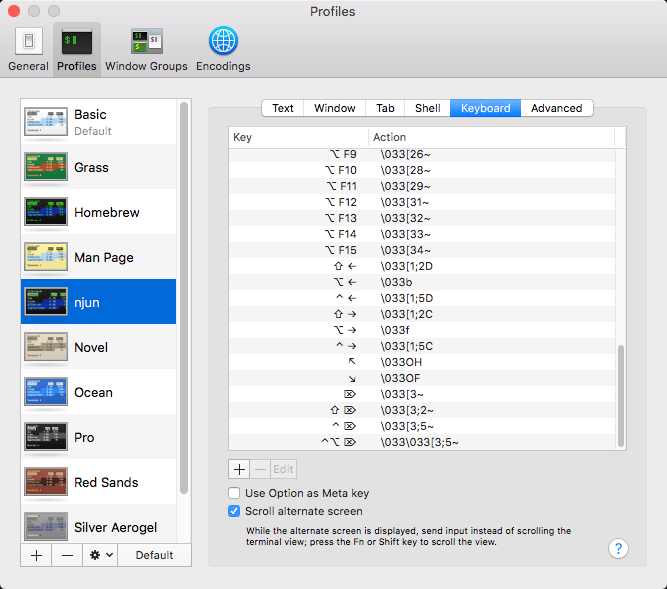Screen dimensions: 667x589
Task: Disable Scroll alternate screen checkbox
Action: click(234, 511)
